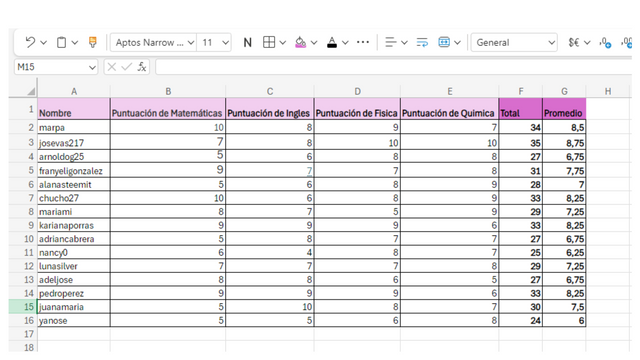
Task: Expand the alignment options arrow
Action: pyautogui.click(x=404, y=42)
